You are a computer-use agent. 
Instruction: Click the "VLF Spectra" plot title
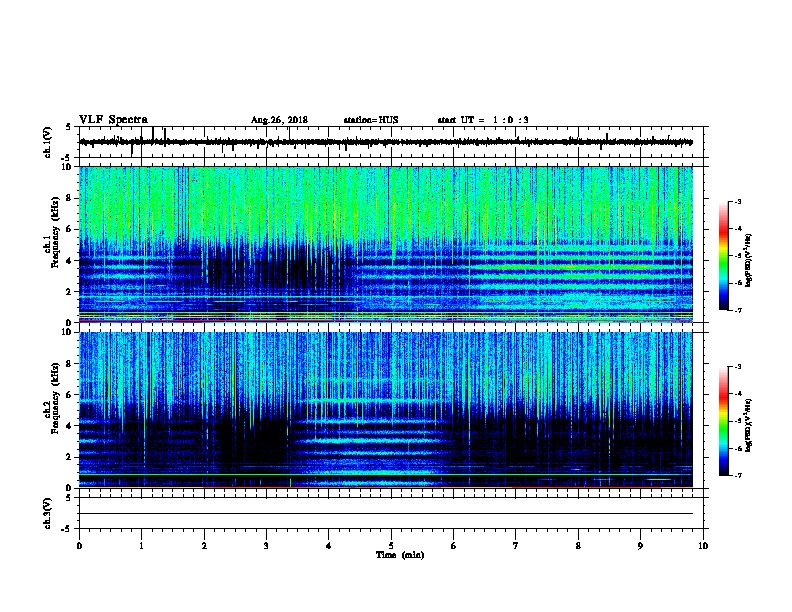(x=113, y=120)
